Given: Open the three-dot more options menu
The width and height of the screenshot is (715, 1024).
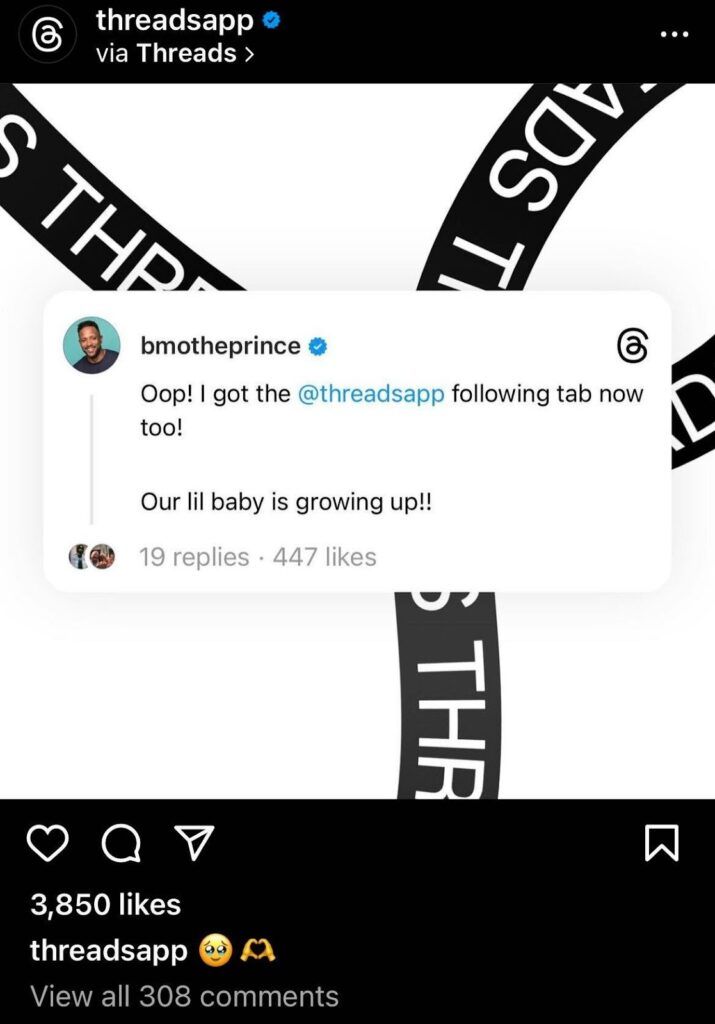Looking at the screenshot, I should coord(674,35).
